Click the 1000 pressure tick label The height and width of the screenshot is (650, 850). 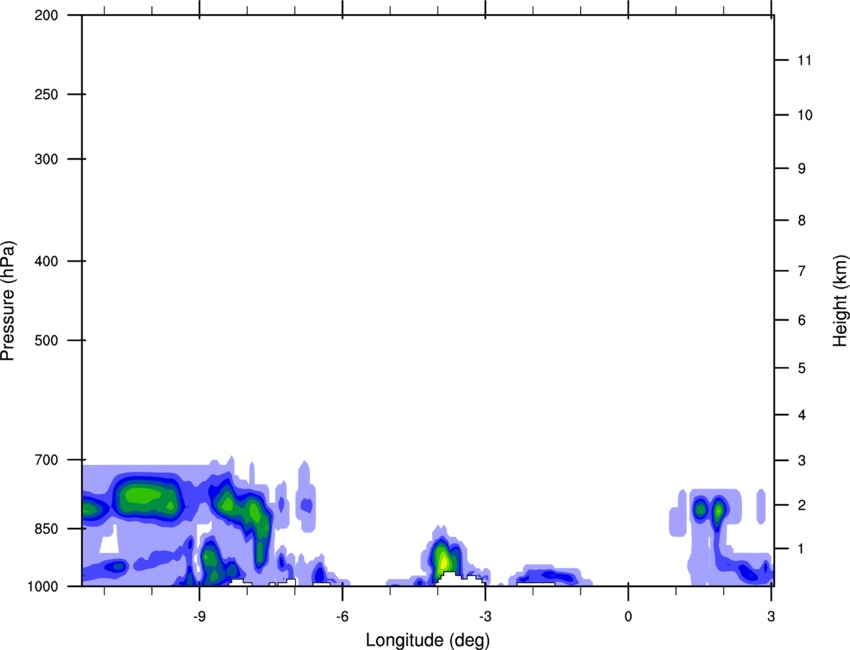click(42, 586)
